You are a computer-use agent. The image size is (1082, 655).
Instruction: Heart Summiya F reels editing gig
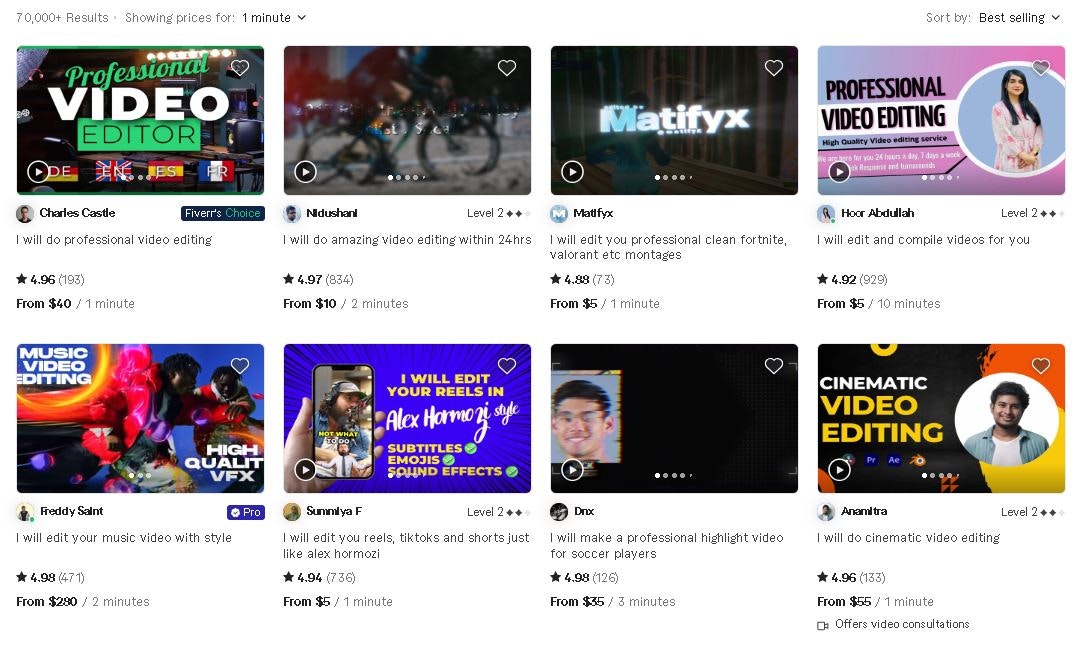[506, 365]
